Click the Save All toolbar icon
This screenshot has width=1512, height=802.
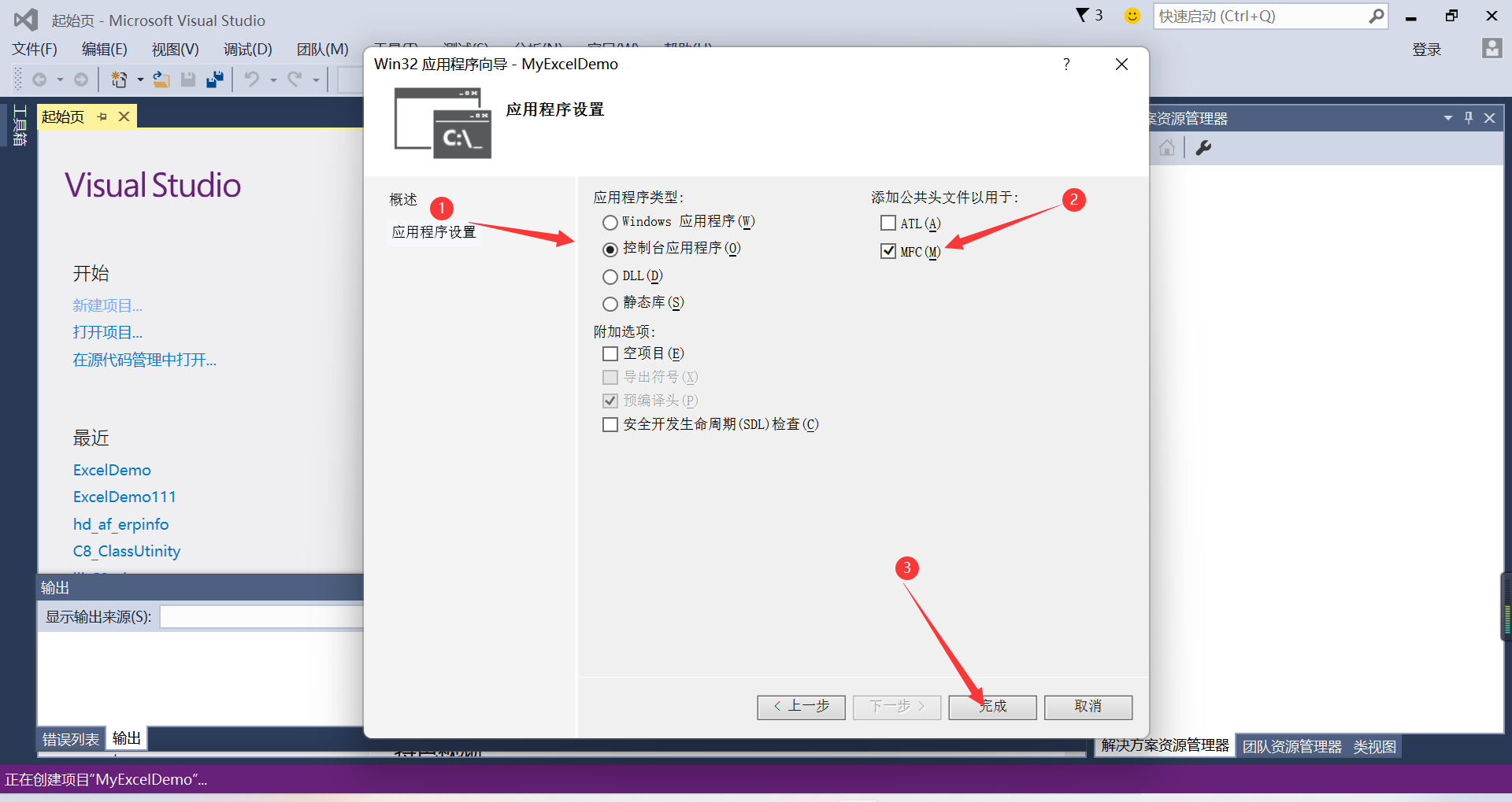coord(214,79)
